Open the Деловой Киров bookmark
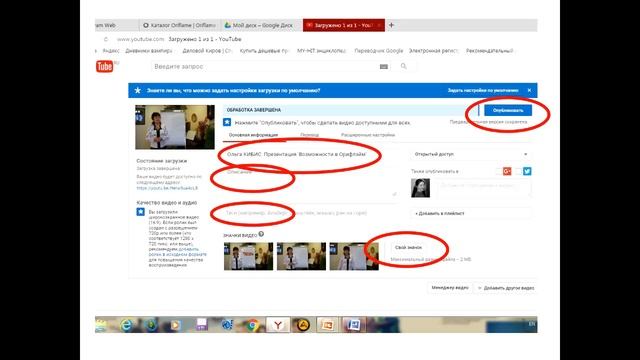This screenshot has height=360, width=640. 207,51
